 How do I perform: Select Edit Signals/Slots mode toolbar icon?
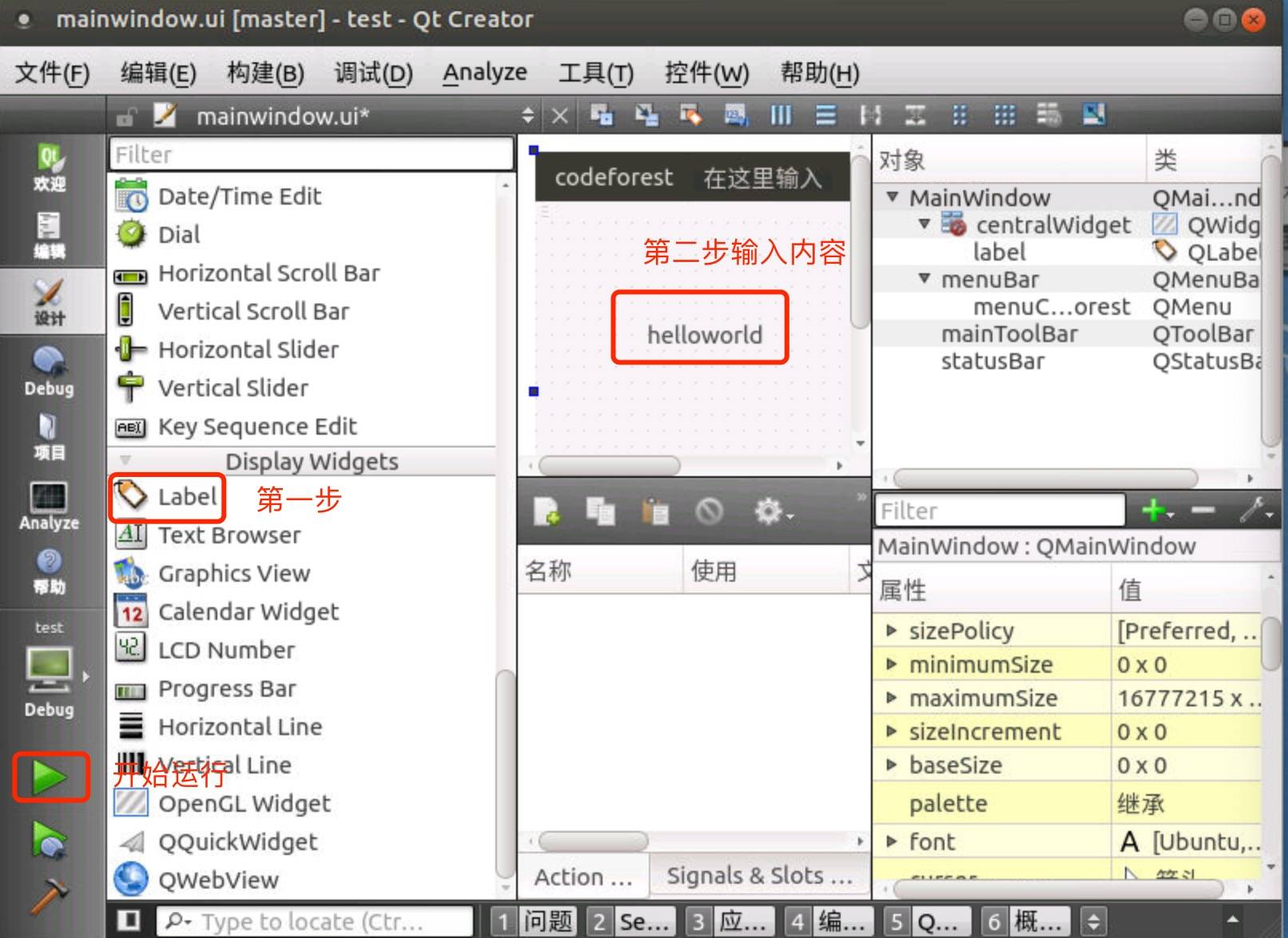[x=646, y=115]
